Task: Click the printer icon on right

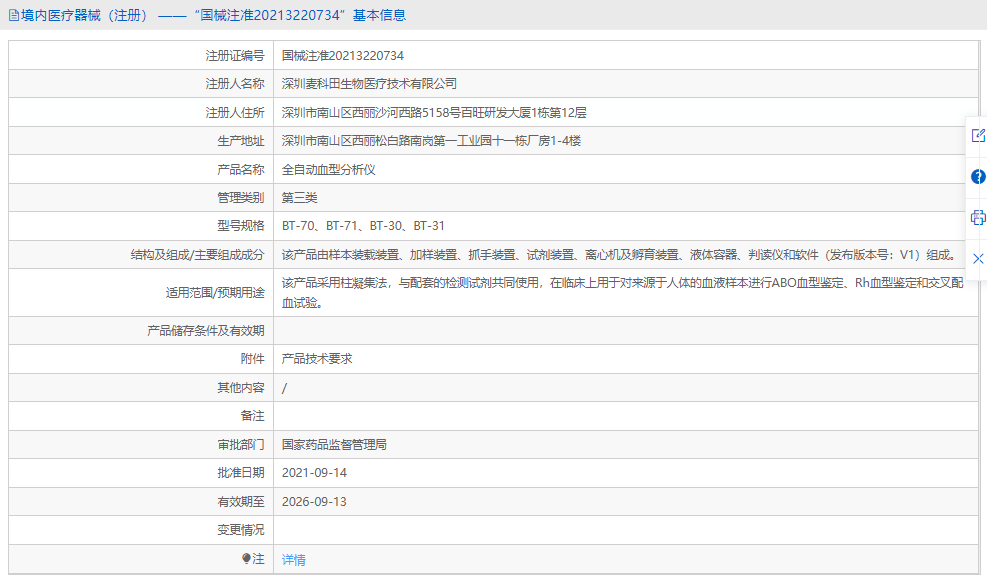Action: coord(978,218)
